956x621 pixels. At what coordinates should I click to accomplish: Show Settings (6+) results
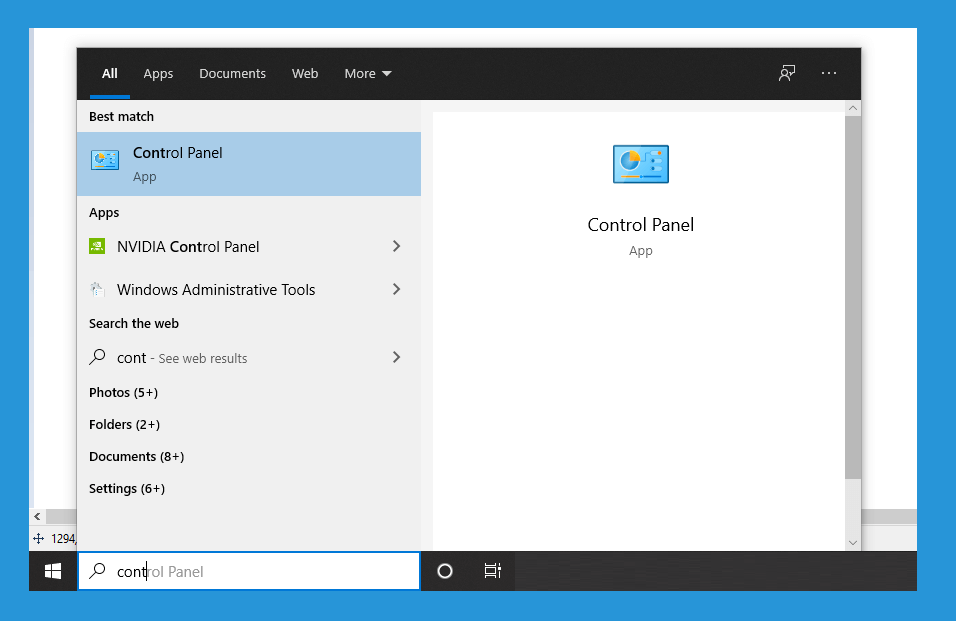[127, 489]
